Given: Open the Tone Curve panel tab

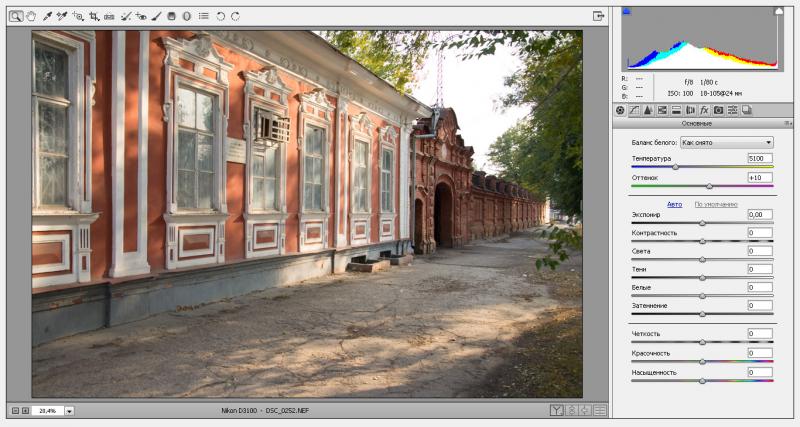Looking at the screenshot, I should [x=634, y=110].
